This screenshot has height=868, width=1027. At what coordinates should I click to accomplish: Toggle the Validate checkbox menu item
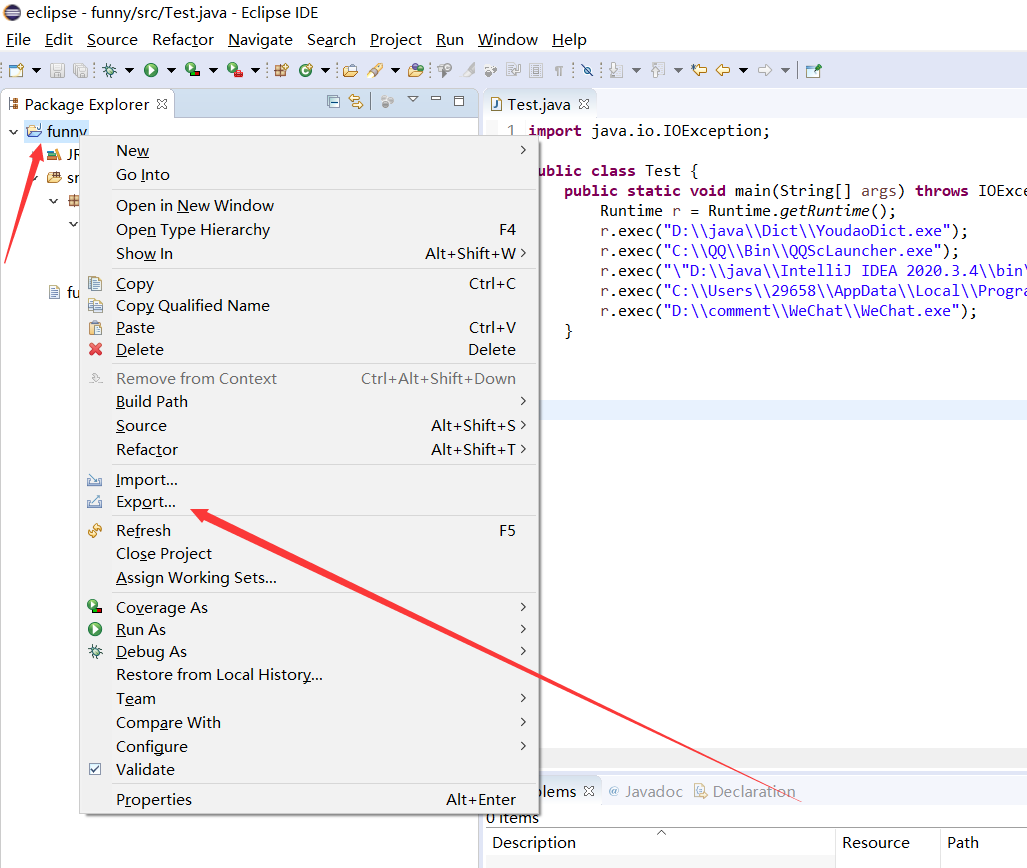[x=308, y=770]
